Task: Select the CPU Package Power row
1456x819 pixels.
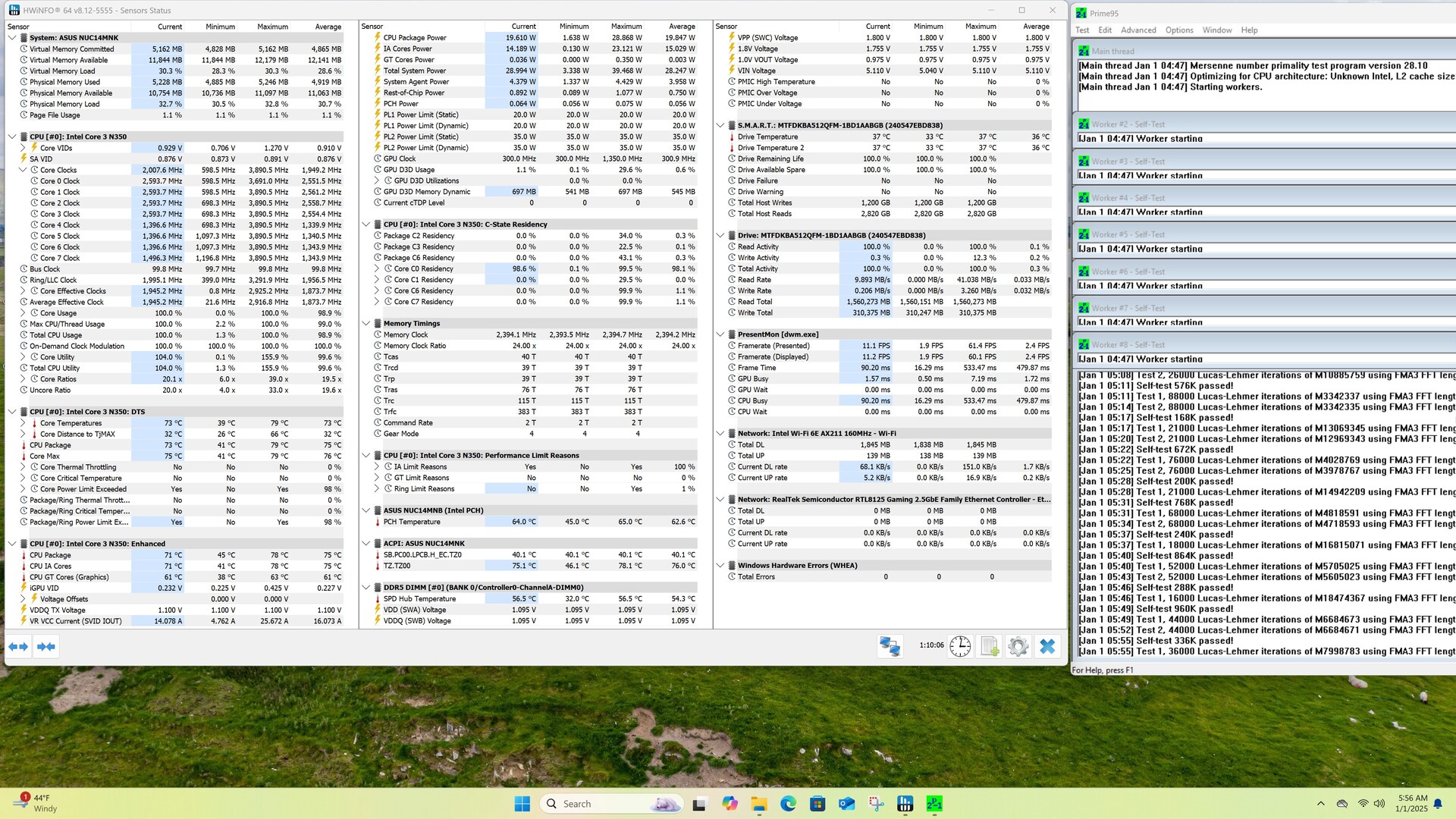Action: point(415,37)
